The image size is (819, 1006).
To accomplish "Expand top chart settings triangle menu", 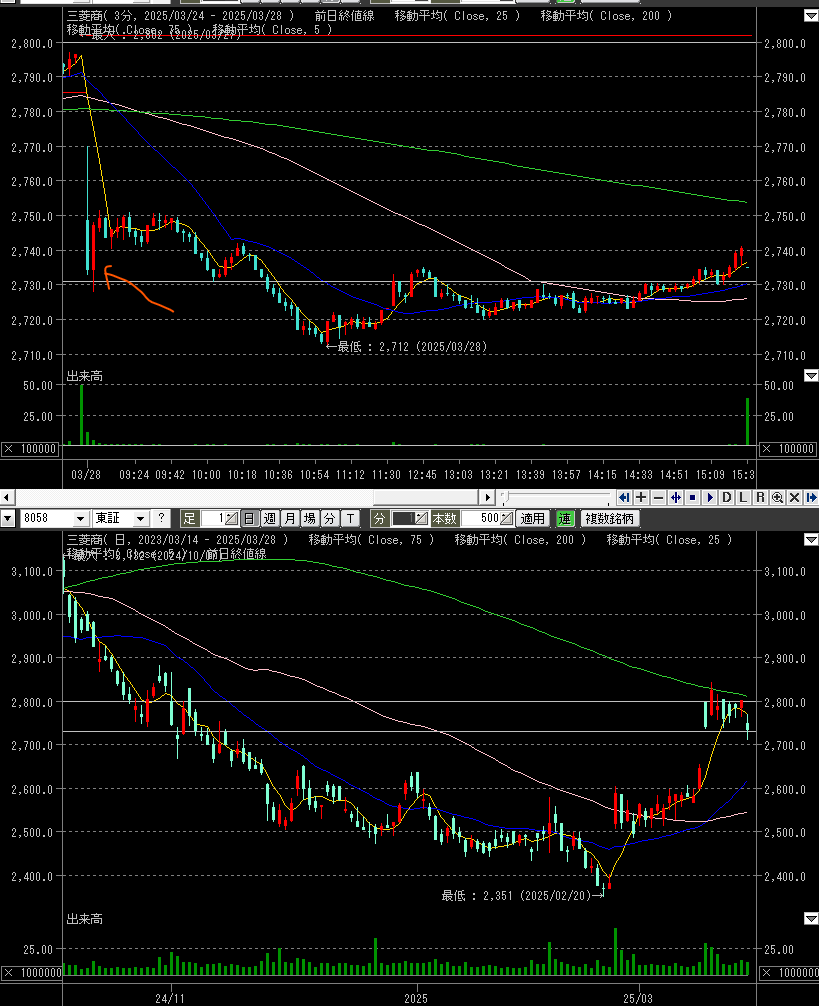I will 811,17.
